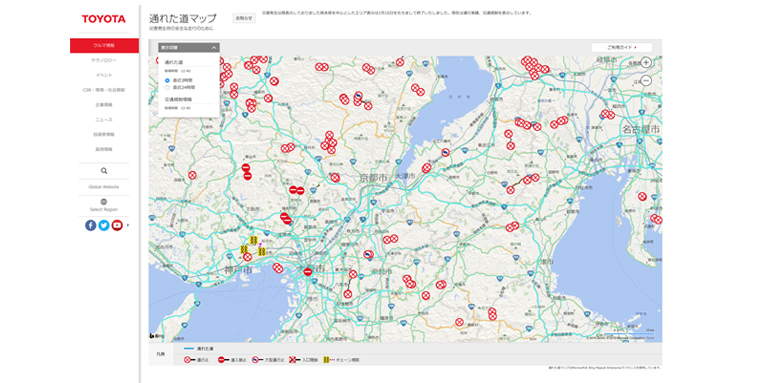The width and height of the screenshot is (764, 383).
Task: Zoom in with the map plus button
Action: 646,62
